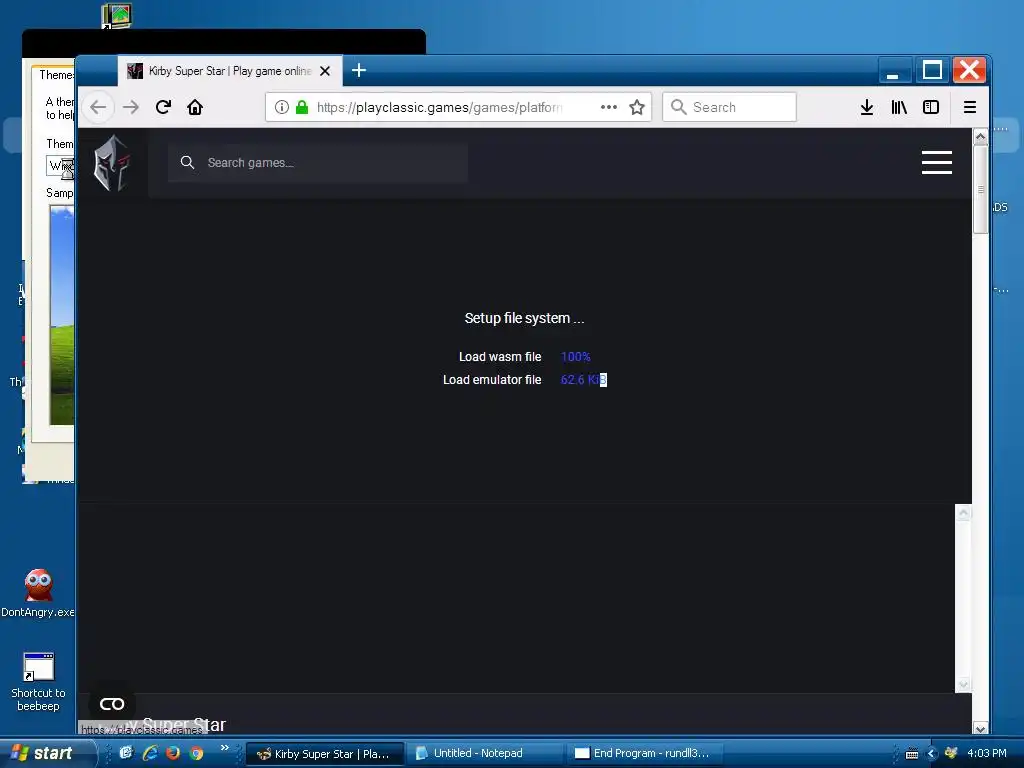
Task: Click the magnifier icon beside Search games
Action: point(187,163)
